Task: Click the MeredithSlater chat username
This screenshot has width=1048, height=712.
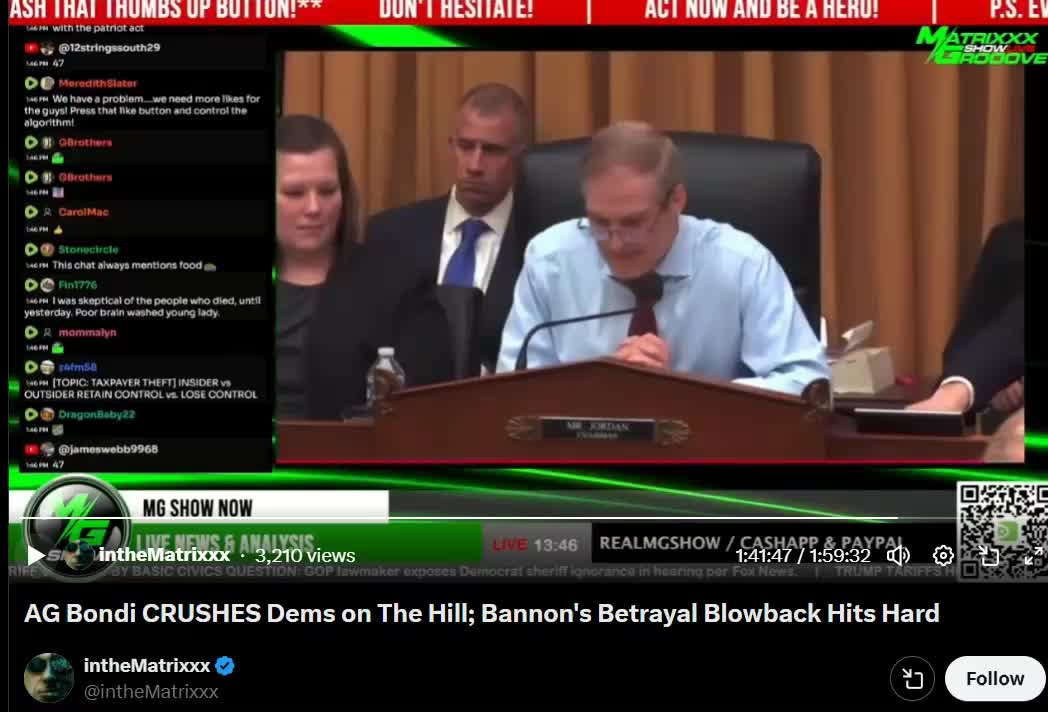Action: 97,83
